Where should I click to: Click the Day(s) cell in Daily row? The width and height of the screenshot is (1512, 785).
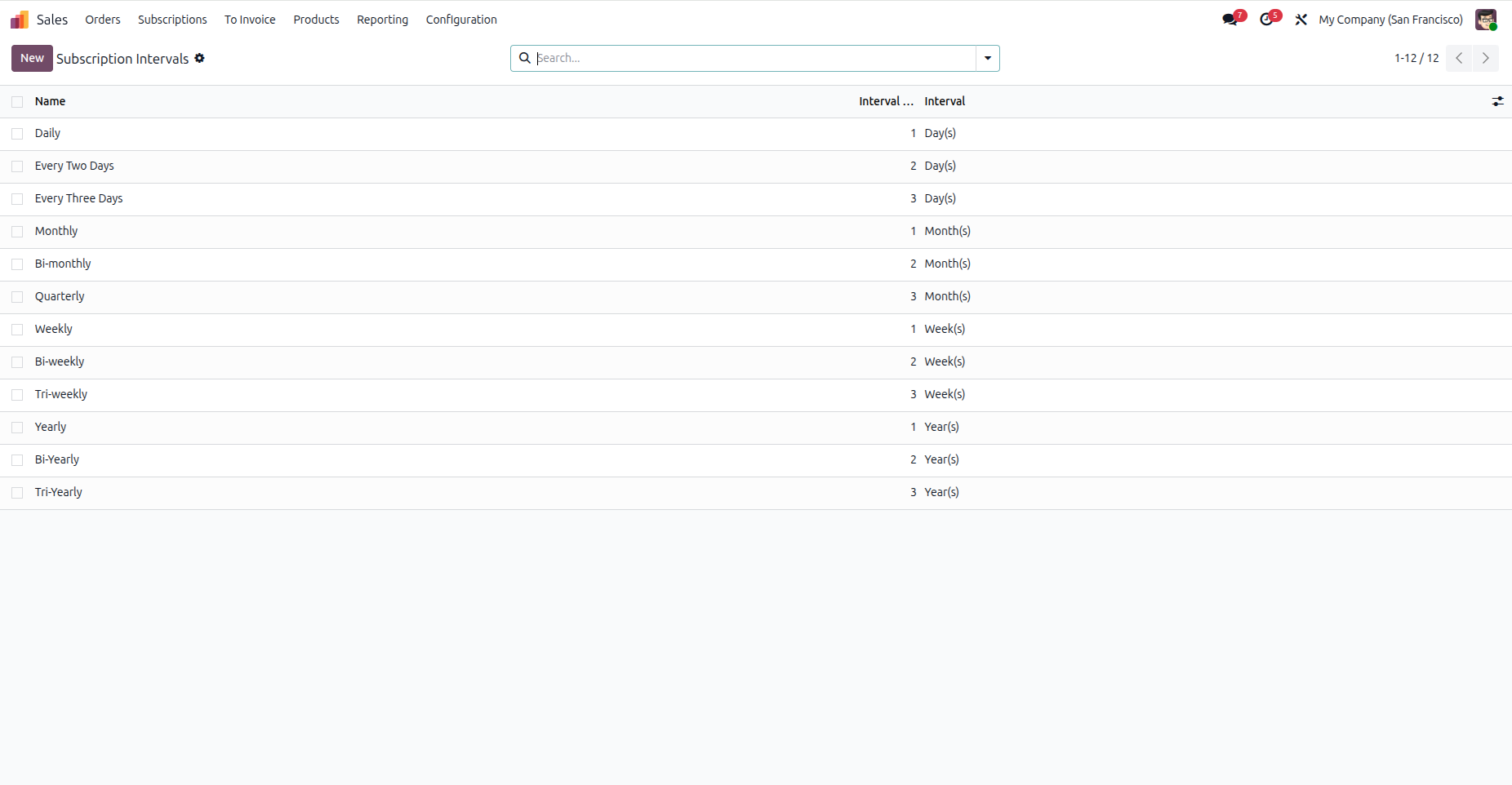(x=940, y=133)
